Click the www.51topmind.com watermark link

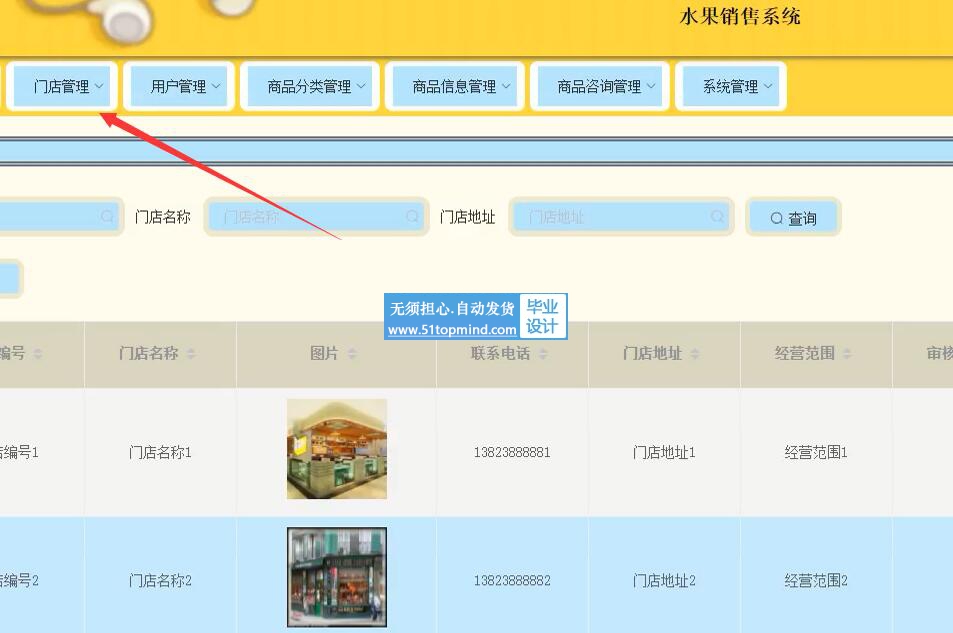[452, 330]
